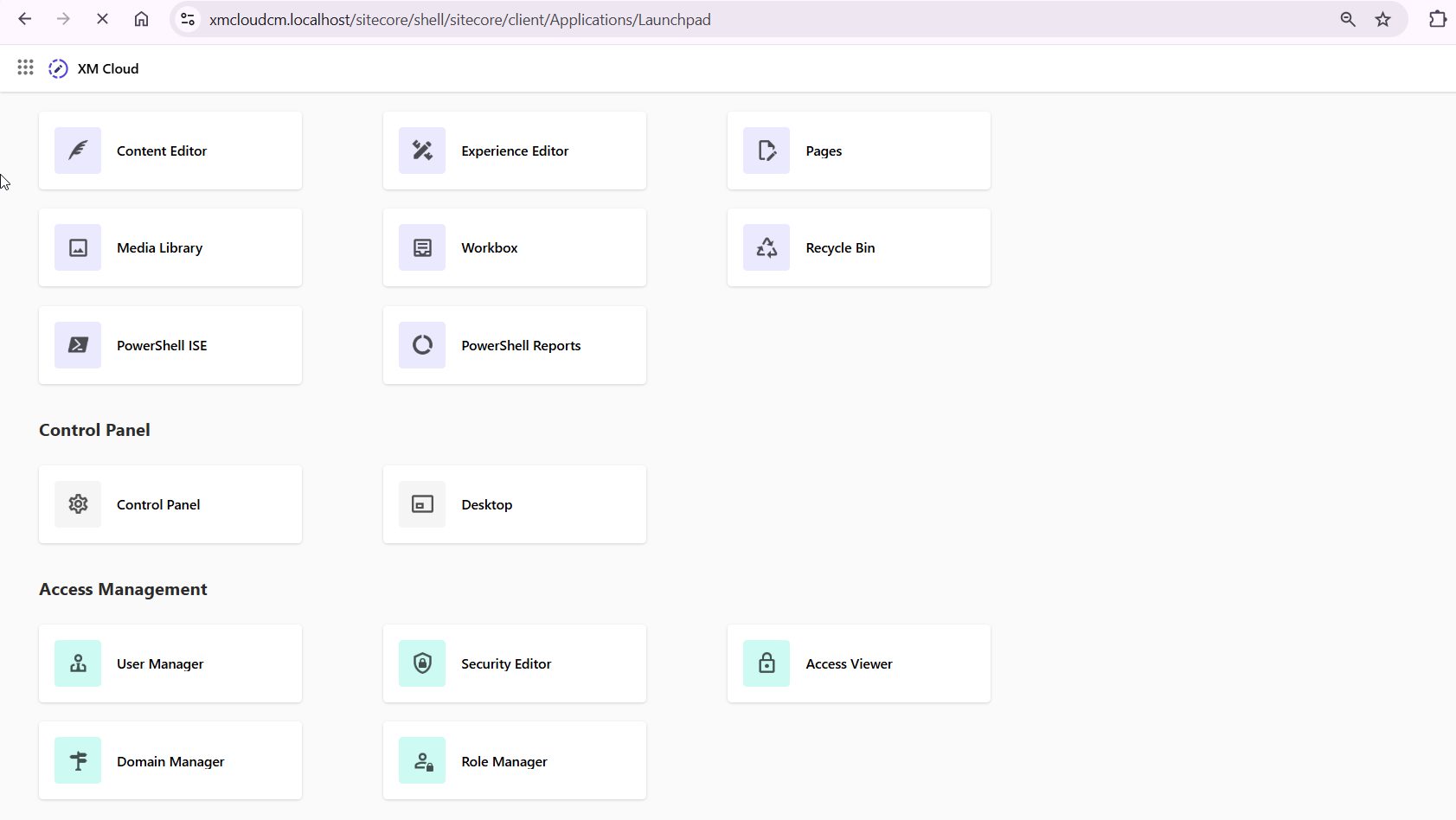Screen dimensions: 1456x820
Task: Click the XM Cloud header title
Action: point(108,68)
